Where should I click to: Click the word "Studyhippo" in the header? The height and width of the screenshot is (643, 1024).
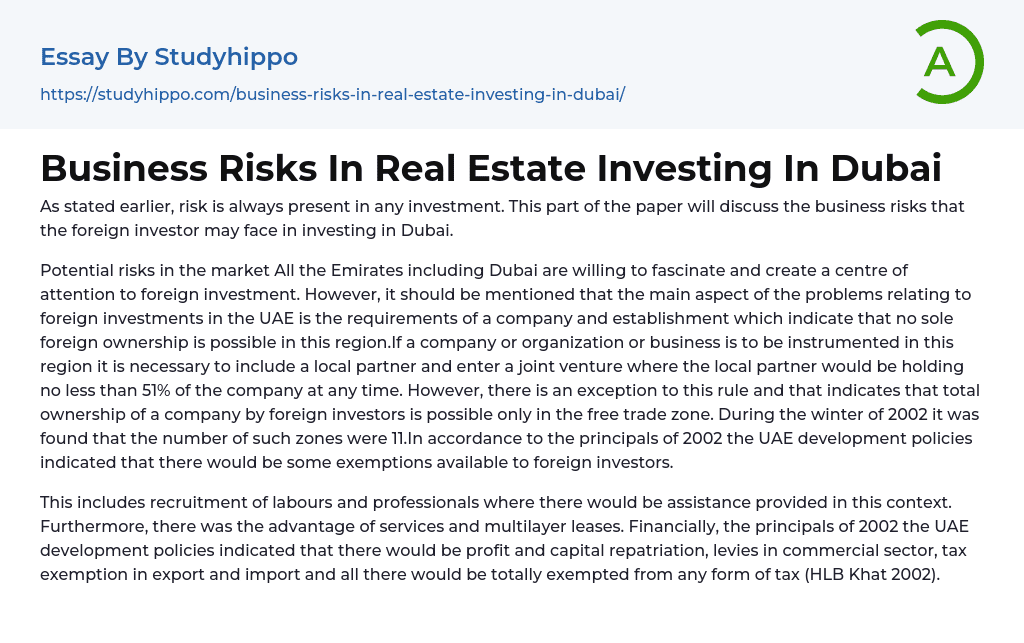[226, 57]
